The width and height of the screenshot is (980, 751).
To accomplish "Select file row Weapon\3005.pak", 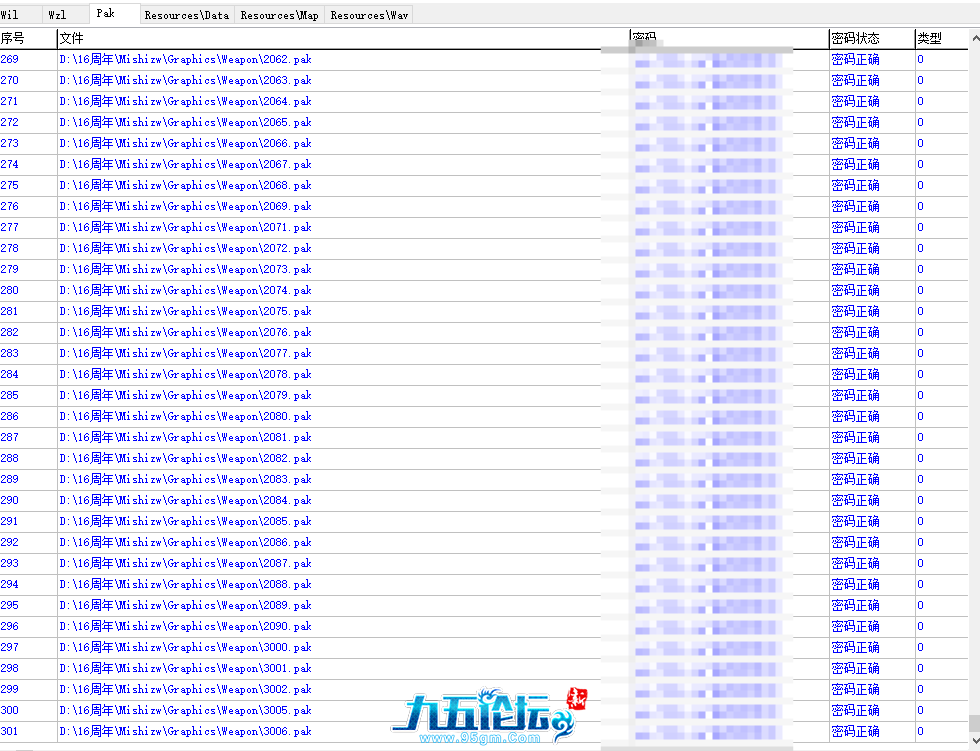I will [x=484, y=710].
